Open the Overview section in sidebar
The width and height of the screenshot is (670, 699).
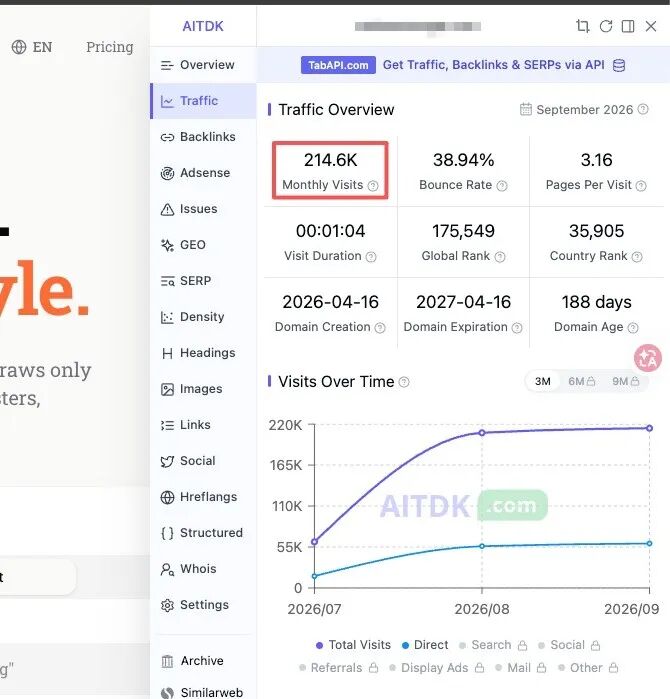pos(203,65)
